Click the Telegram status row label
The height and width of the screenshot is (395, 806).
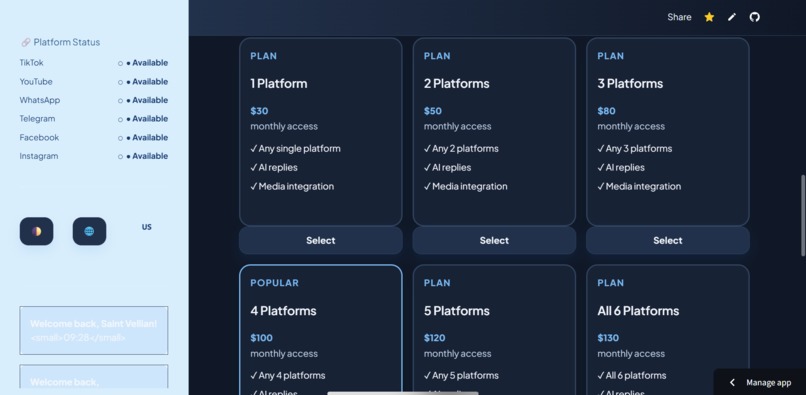37,118
